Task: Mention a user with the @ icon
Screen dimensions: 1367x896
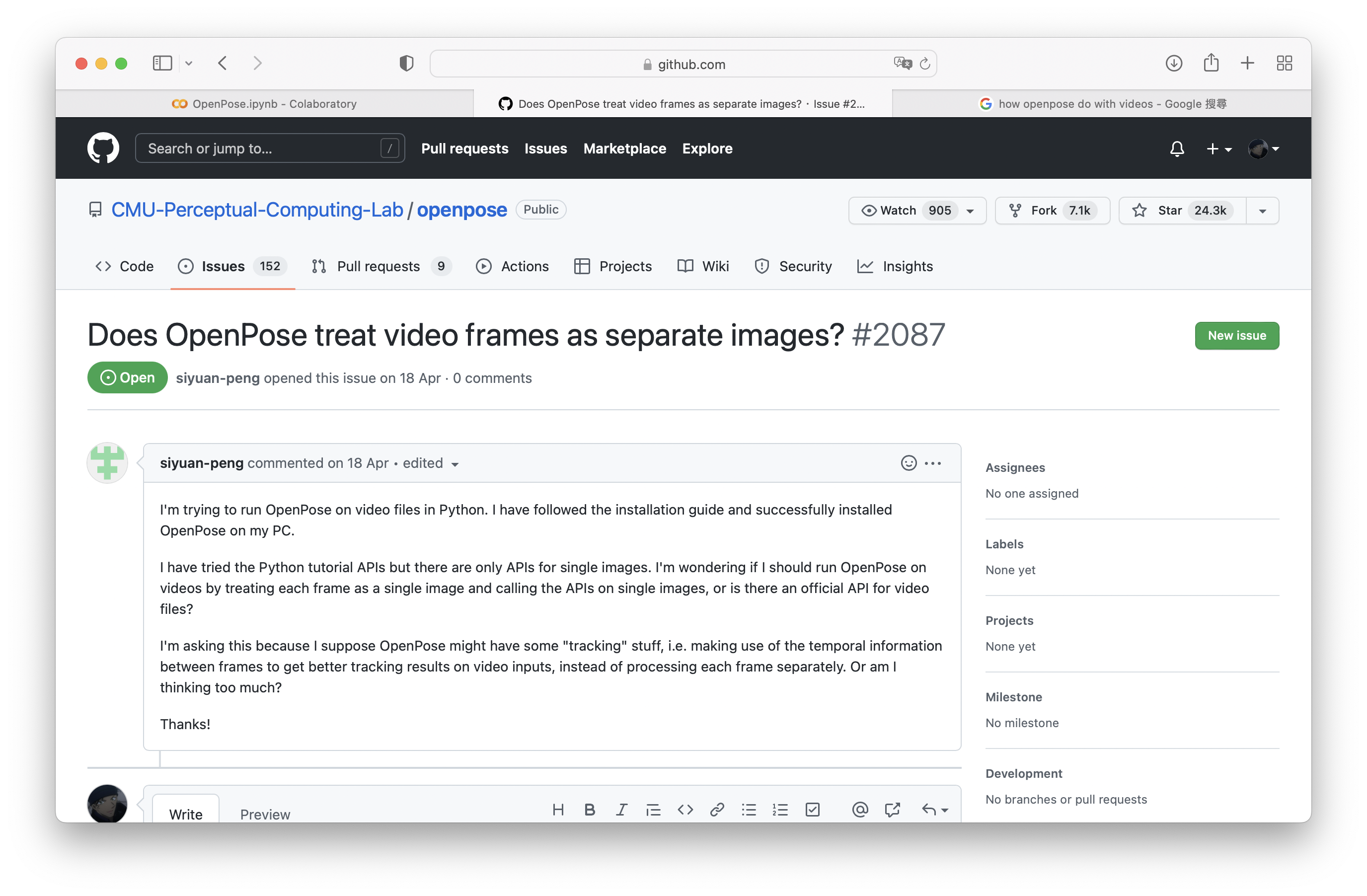Action: point(860,810)
